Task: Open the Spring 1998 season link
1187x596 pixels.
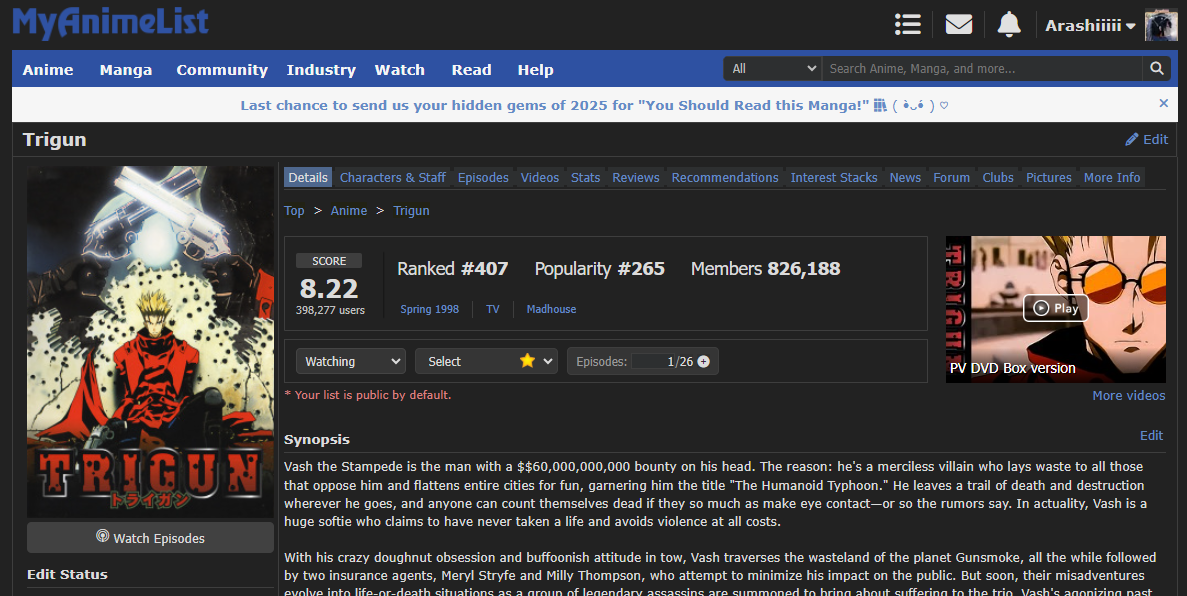Action: click(x=429, y=309)
